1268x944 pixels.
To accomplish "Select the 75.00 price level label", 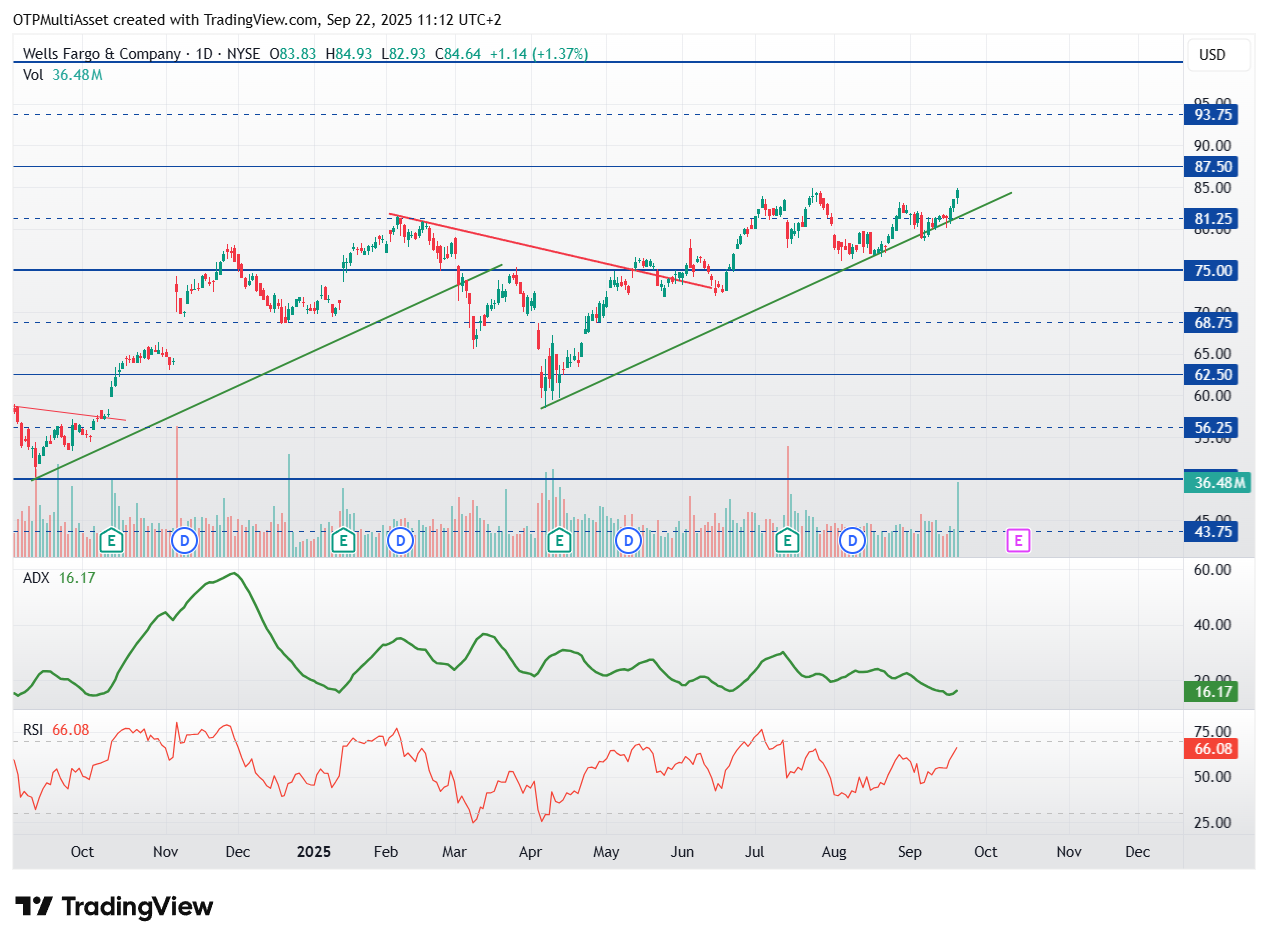I will (1212, 270).
